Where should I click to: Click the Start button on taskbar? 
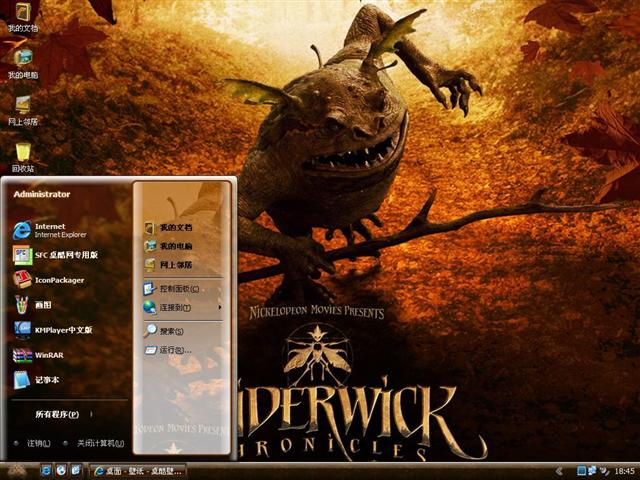click(x=16, y=471)
